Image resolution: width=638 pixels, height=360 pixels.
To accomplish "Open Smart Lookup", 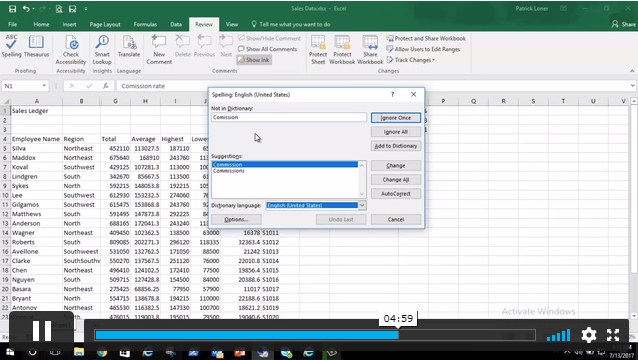I will (x=102, y=50).
